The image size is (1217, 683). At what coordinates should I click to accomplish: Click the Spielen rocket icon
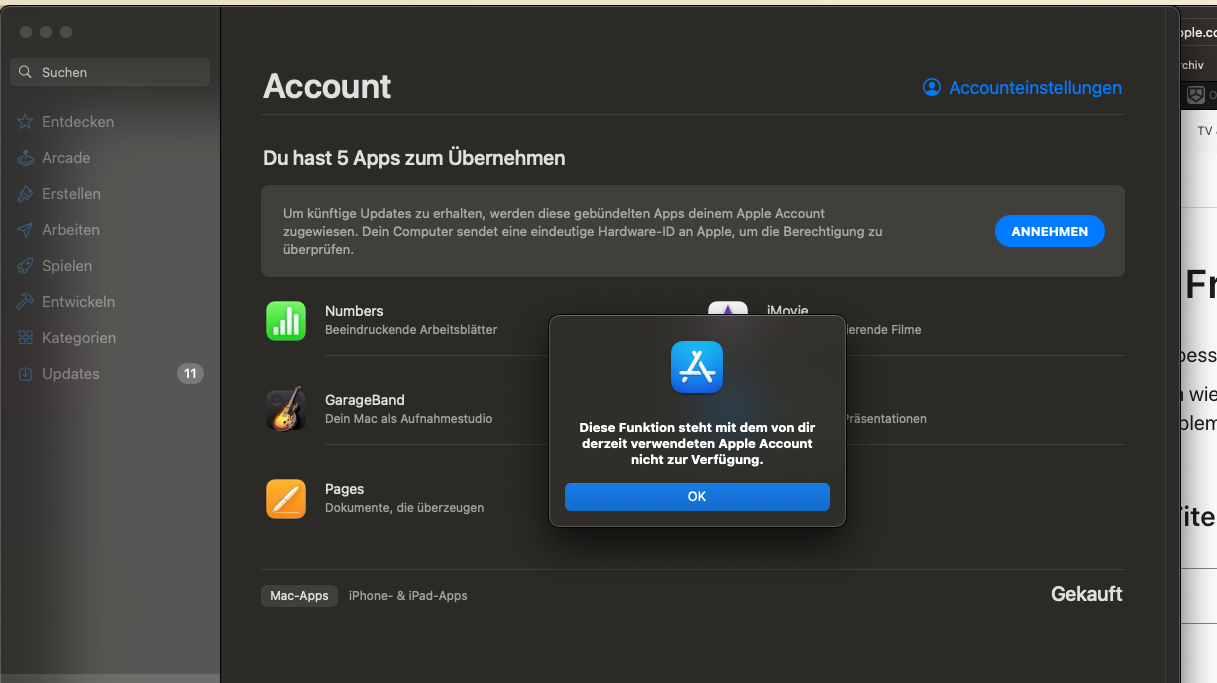click(25, 266)
